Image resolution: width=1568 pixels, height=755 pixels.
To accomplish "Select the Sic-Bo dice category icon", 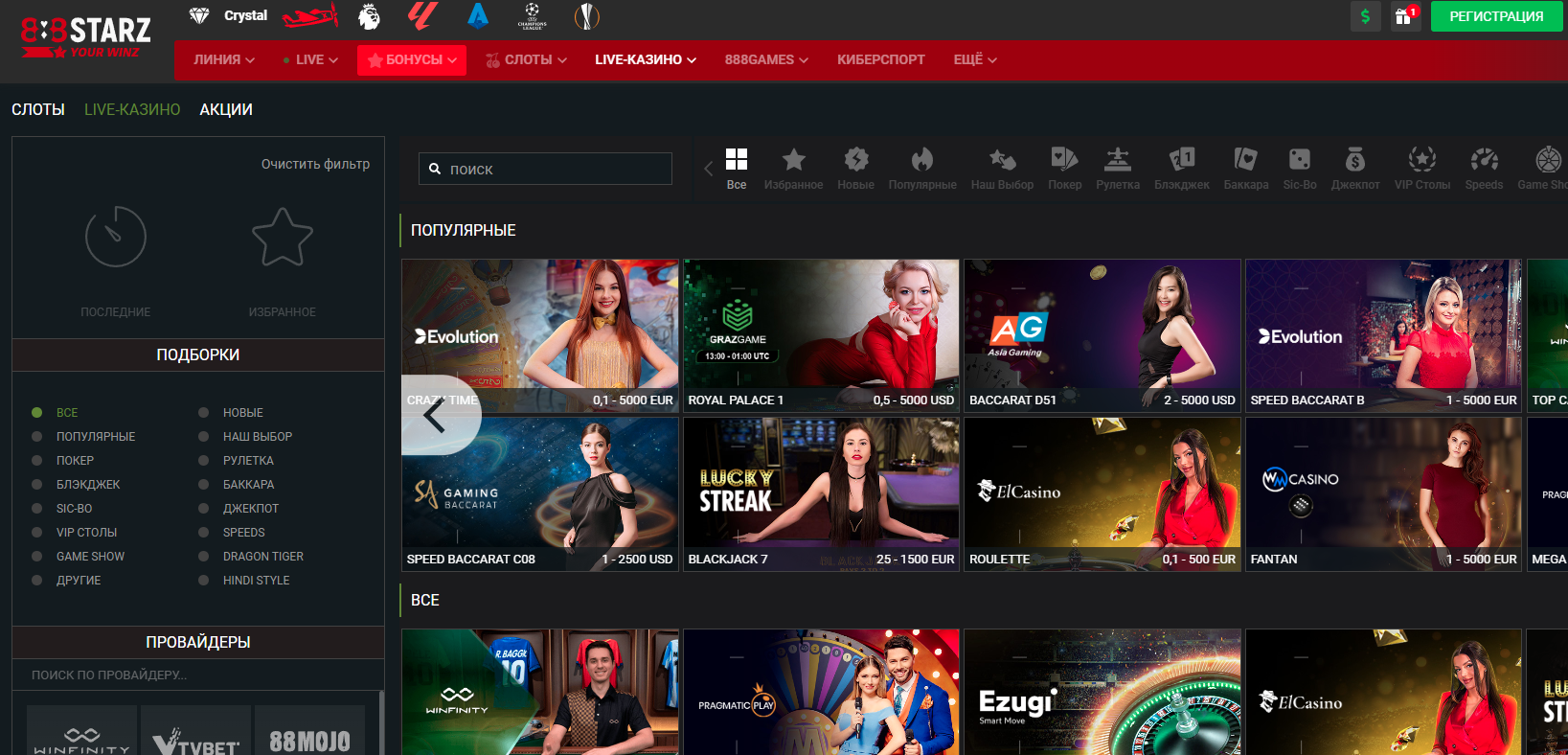I will (x=1300, y=159).
